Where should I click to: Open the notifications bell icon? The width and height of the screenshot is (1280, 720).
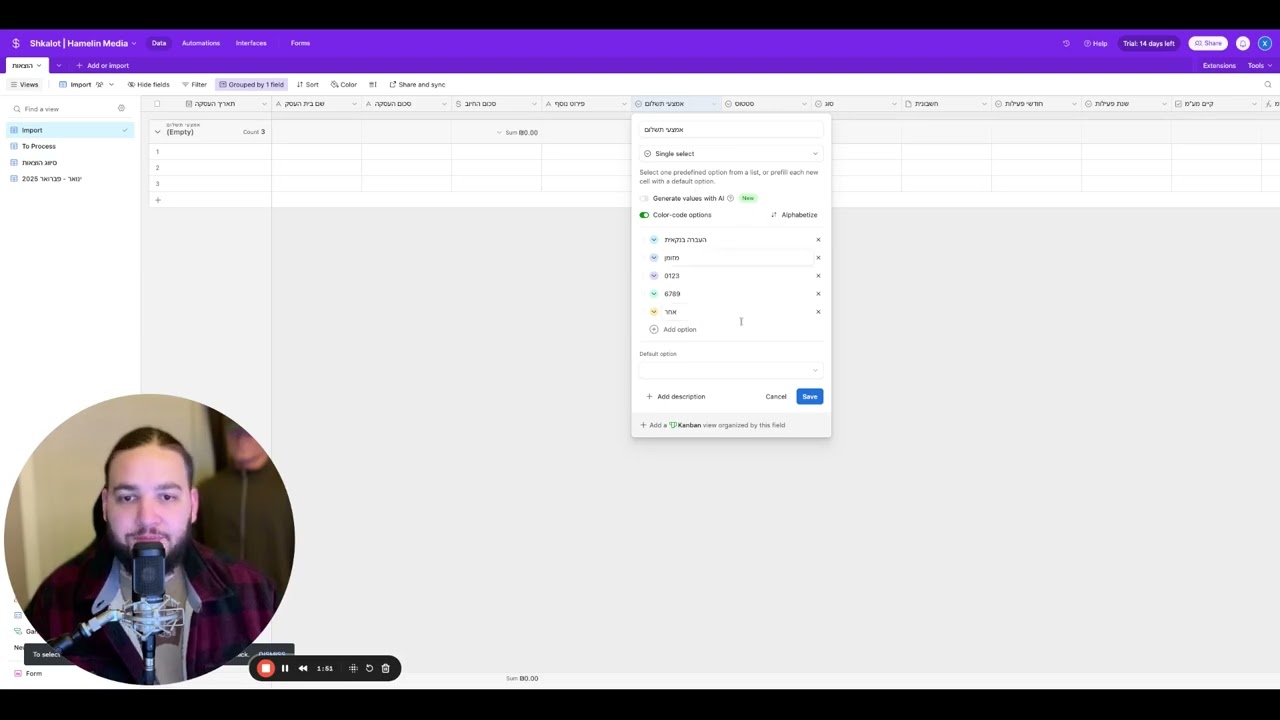1243,44
